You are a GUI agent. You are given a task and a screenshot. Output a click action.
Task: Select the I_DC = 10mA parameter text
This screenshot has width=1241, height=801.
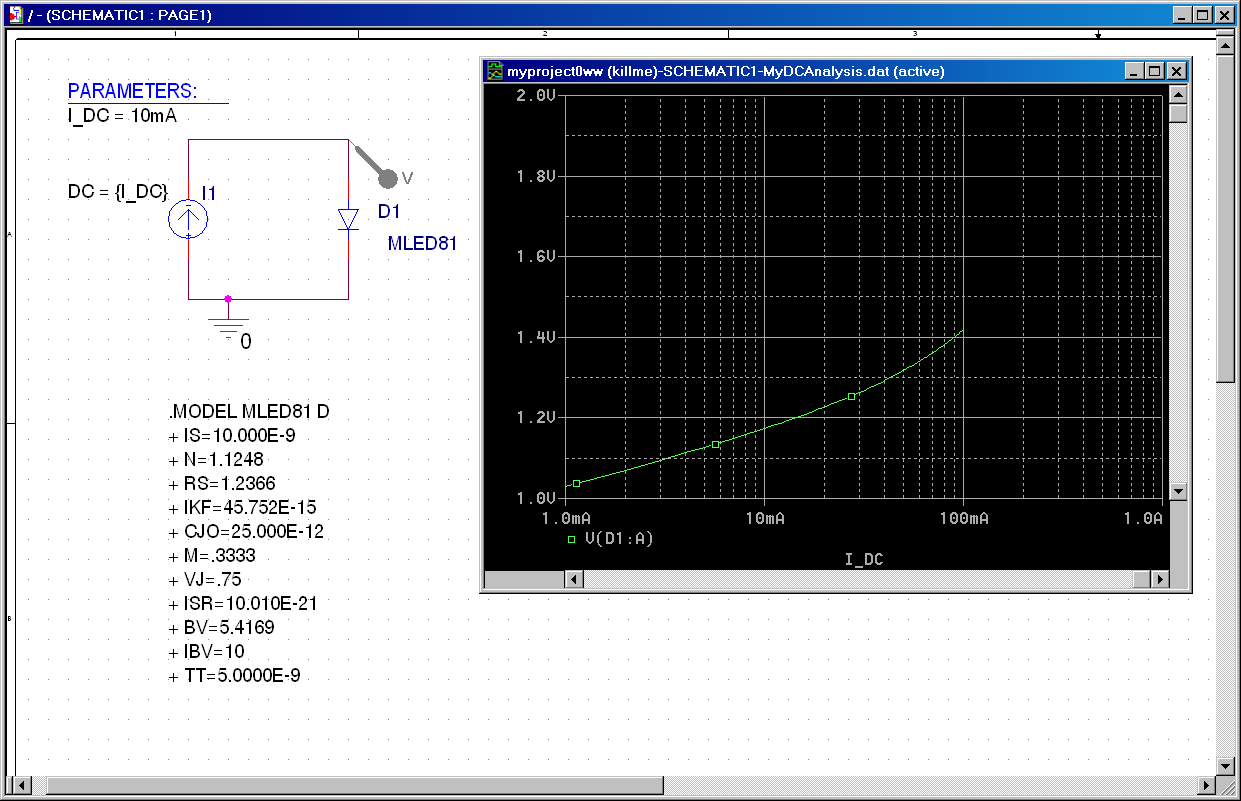tap(122, 116)
